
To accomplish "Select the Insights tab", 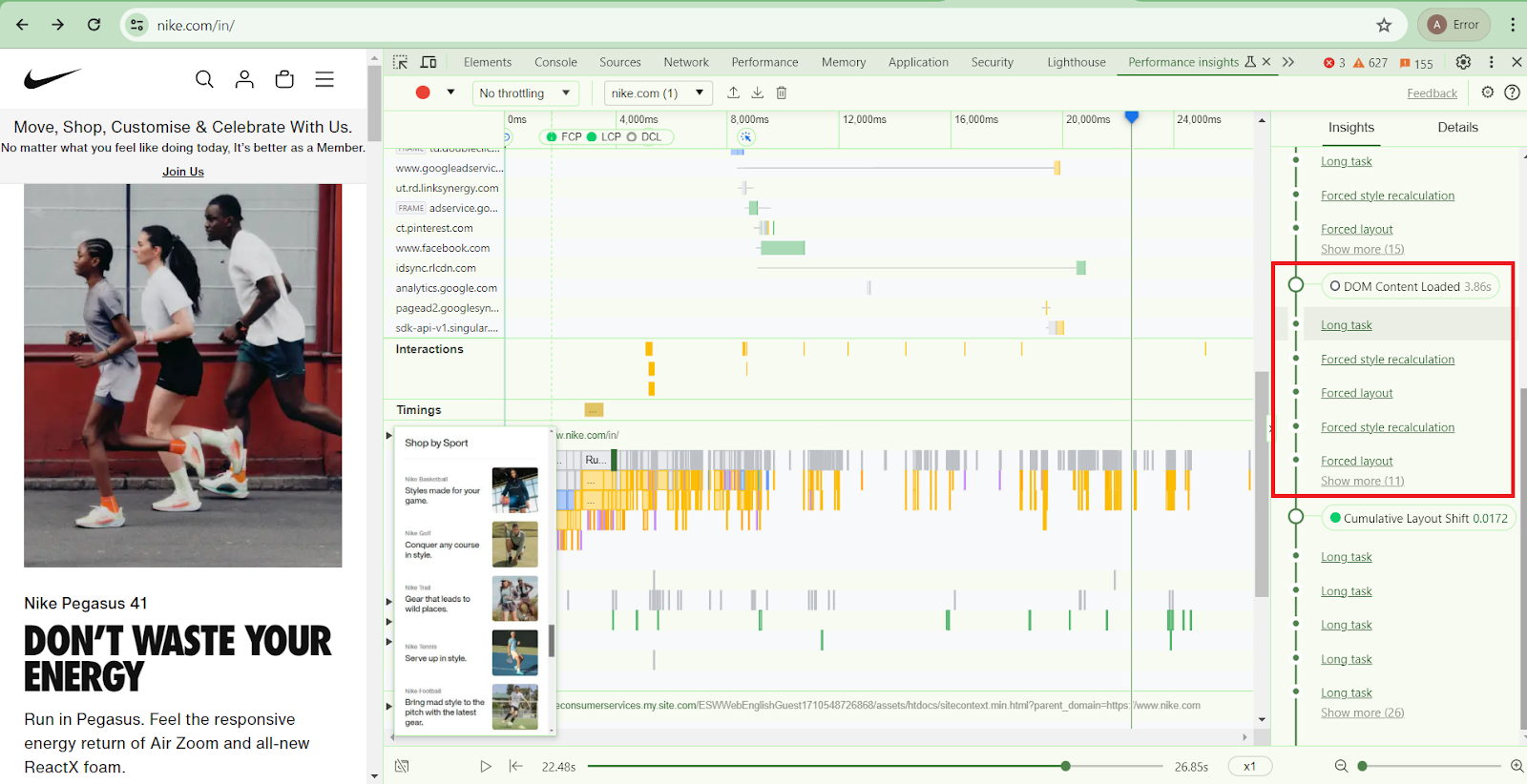I will 1351,127.
